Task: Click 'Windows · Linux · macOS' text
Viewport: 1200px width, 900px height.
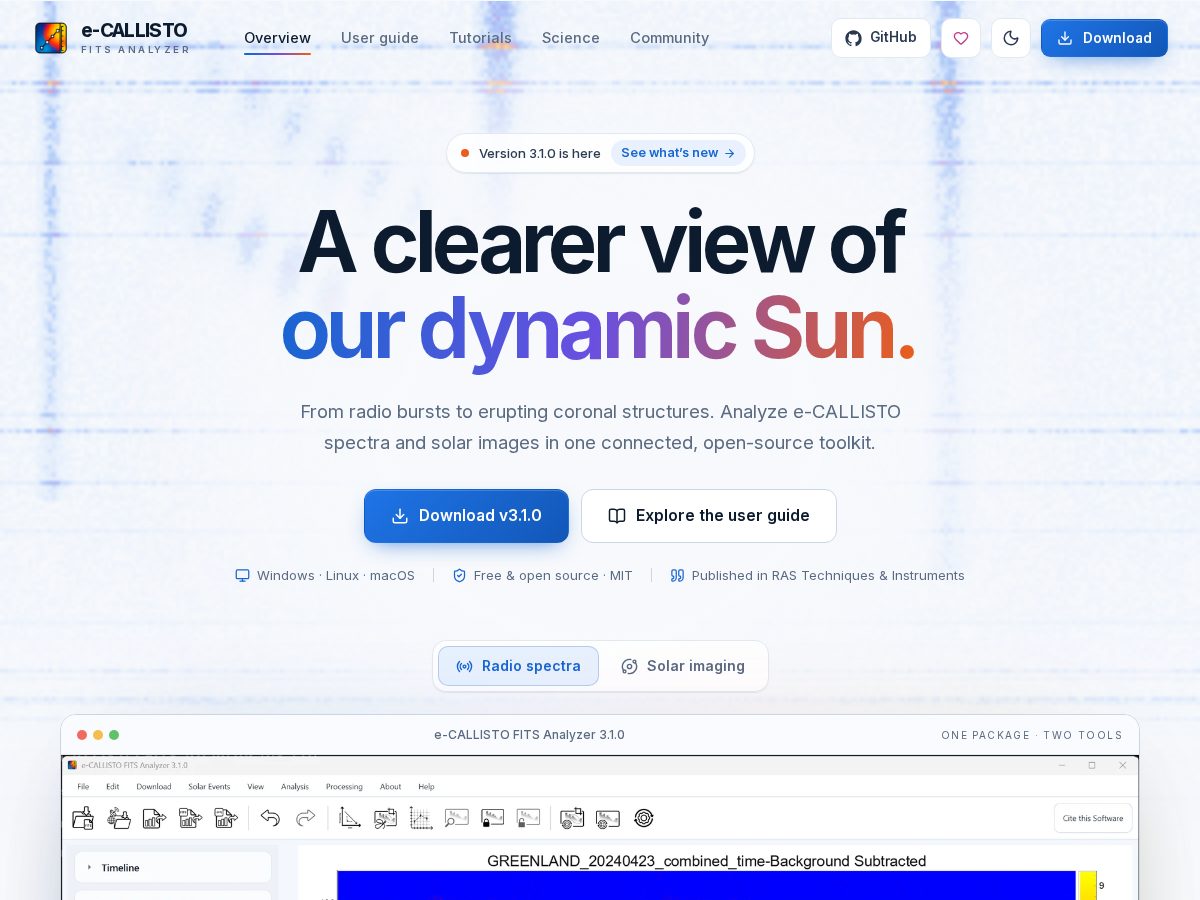Action: [x=336, y=576]
